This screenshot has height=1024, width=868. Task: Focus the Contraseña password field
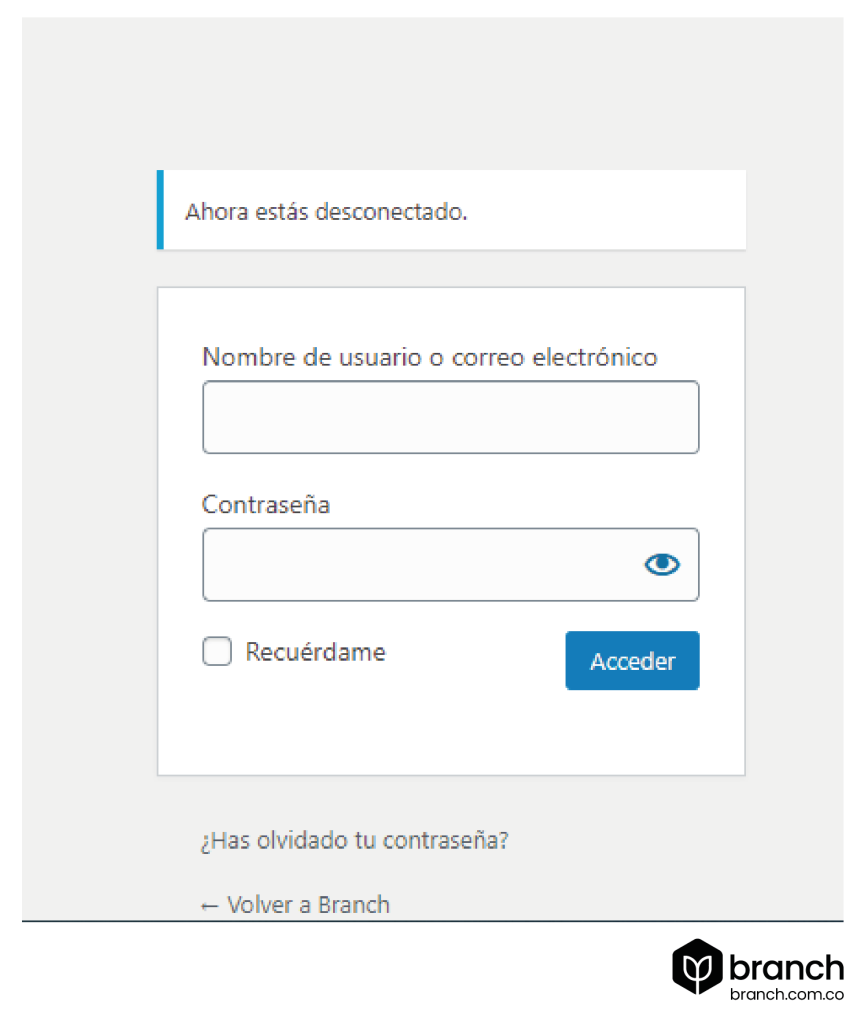pos(420,564)
